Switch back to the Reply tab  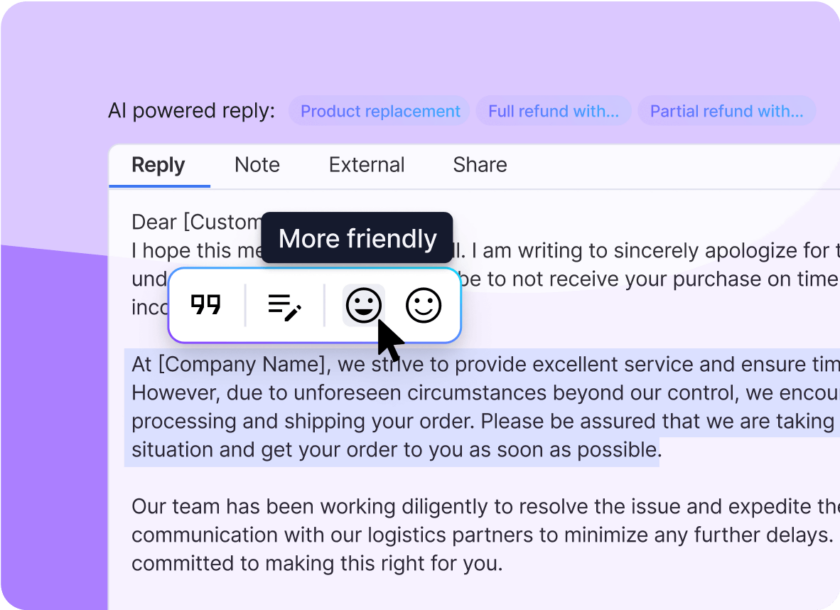coord(159,165)
